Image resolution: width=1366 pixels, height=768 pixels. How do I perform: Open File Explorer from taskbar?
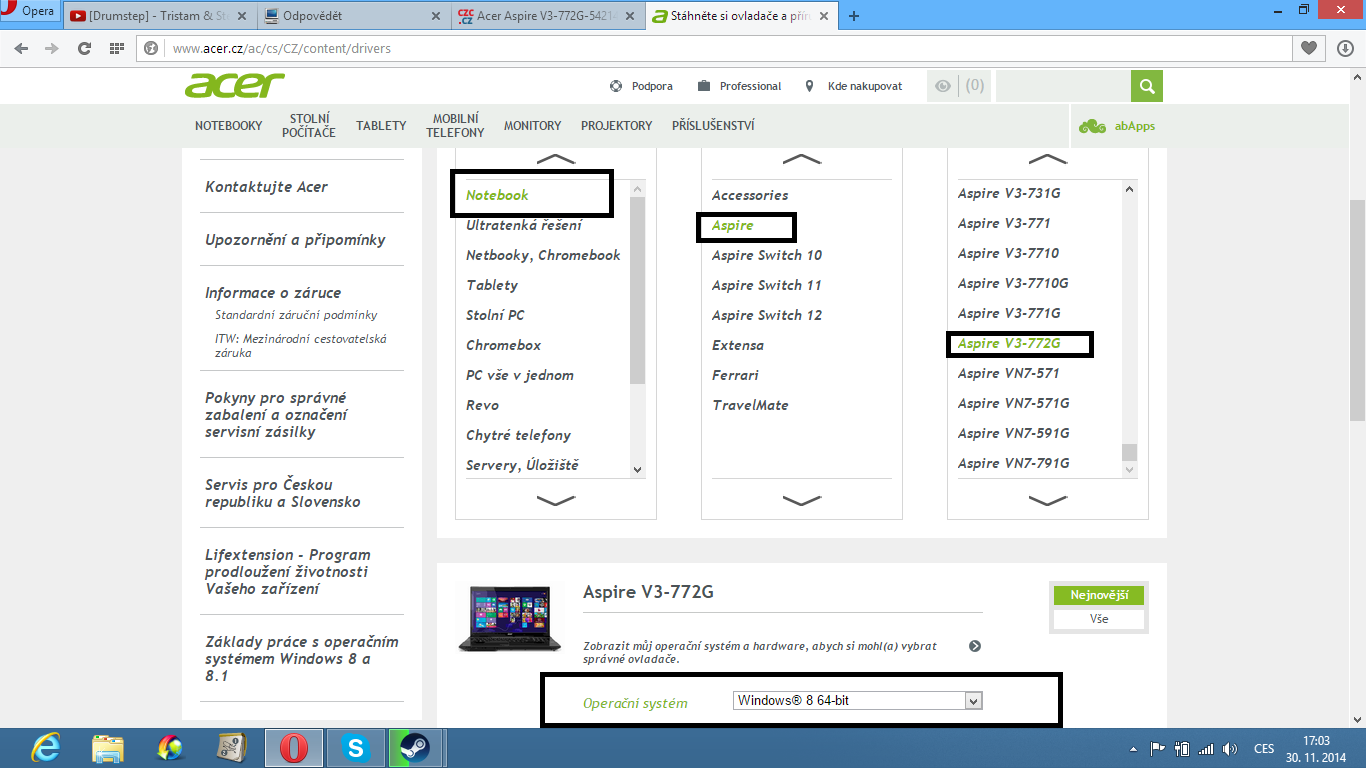click(x=108, y=748)
